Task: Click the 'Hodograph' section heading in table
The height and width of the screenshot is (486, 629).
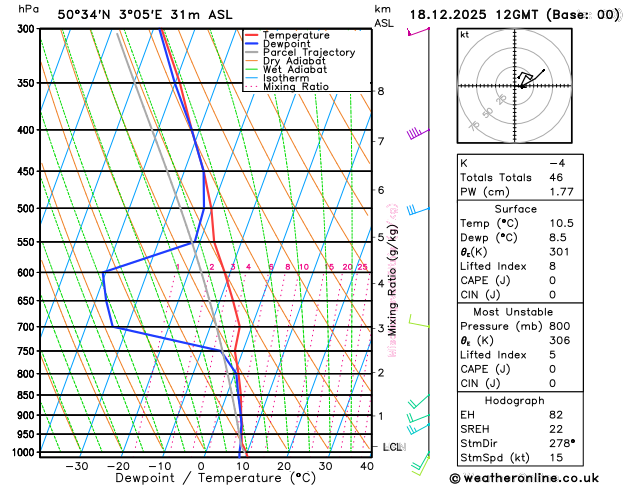Action: (515, 401)
